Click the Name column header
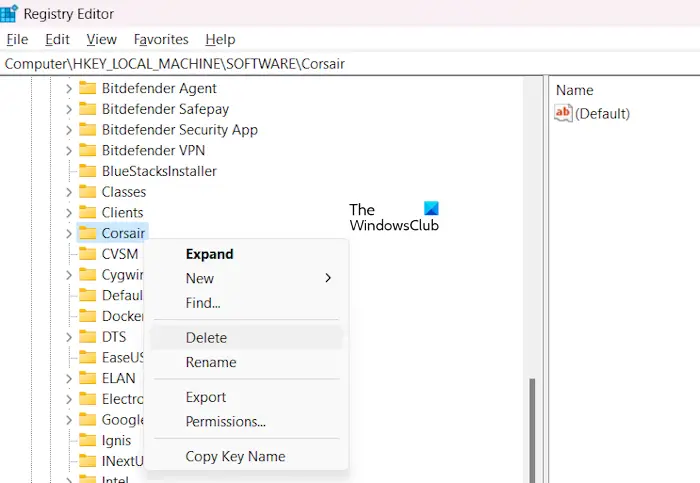The width and height of the screenshot is (700, 483). pyautogui.click(x=575, y=90)
